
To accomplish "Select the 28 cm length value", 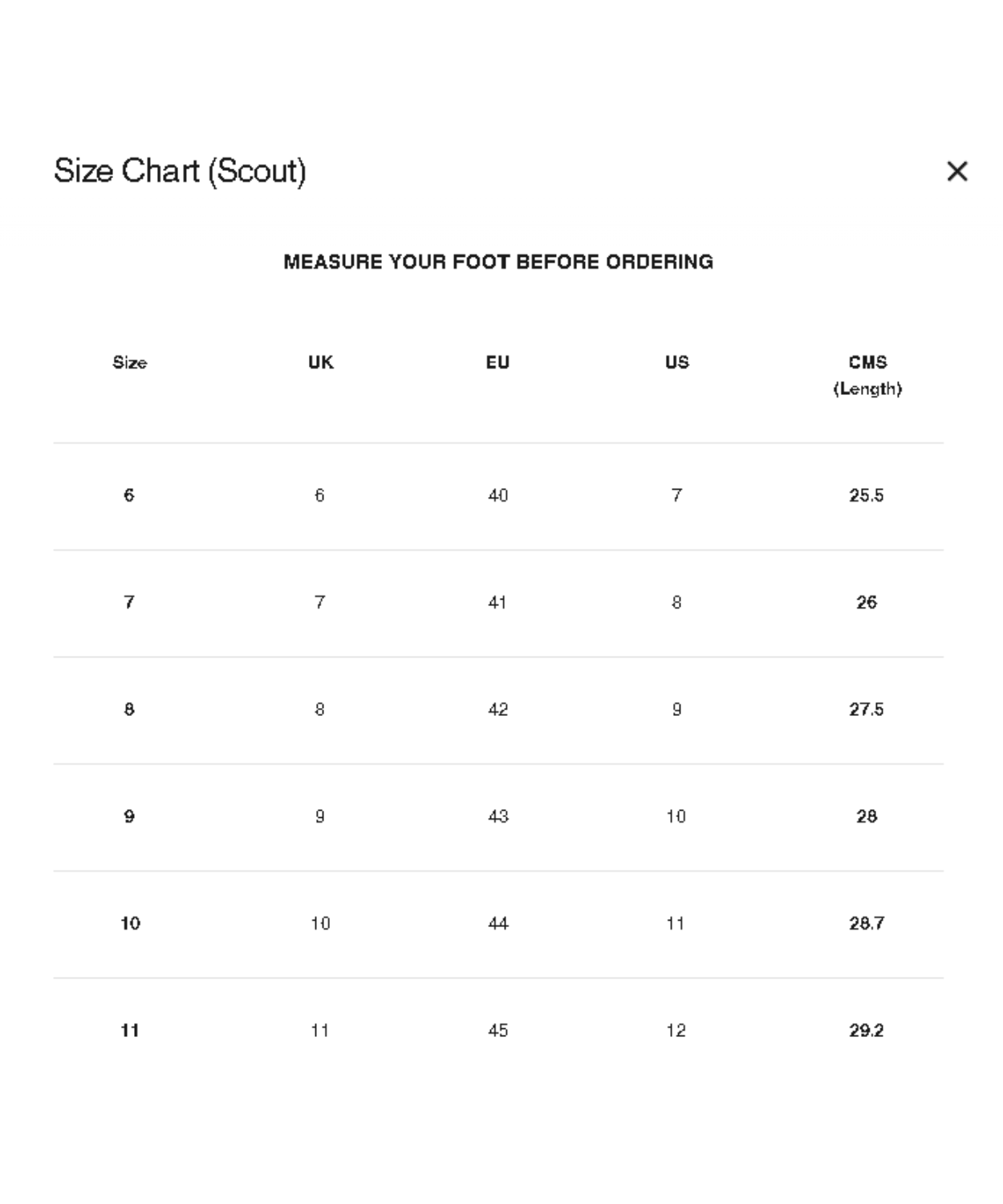I will 866,816.
